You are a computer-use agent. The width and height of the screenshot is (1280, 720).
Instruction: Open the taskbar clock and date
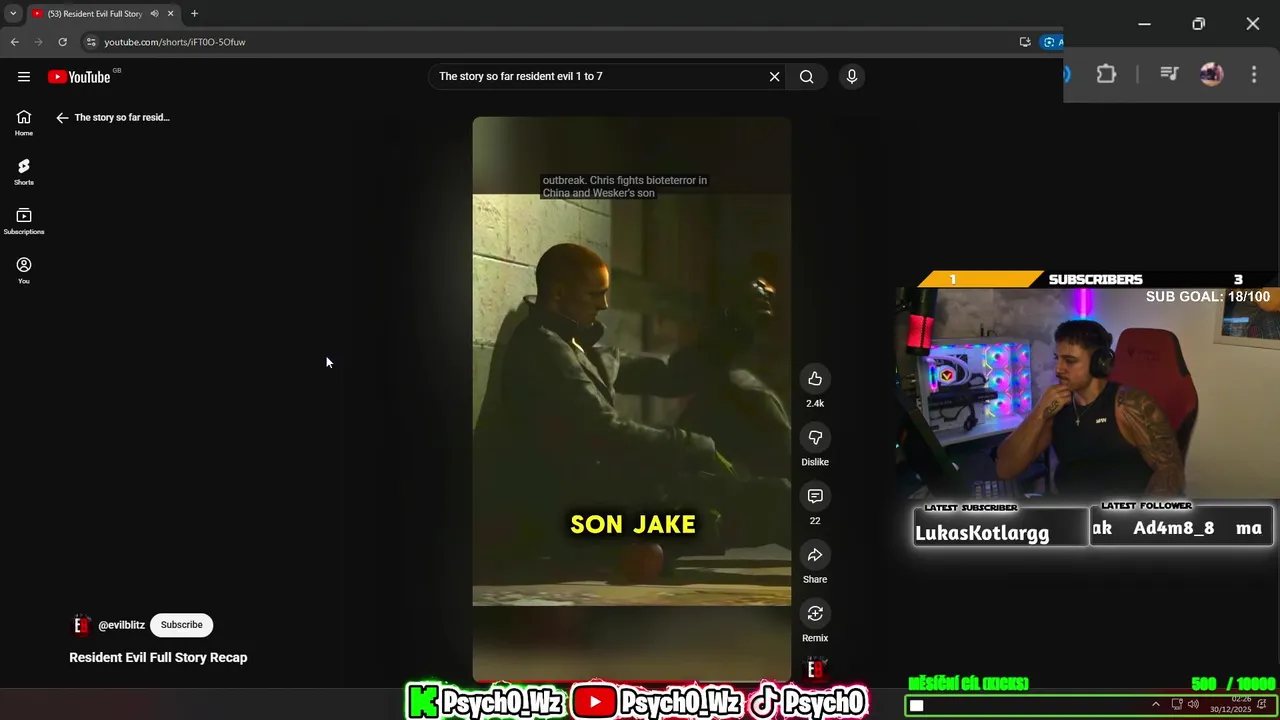1231,704
